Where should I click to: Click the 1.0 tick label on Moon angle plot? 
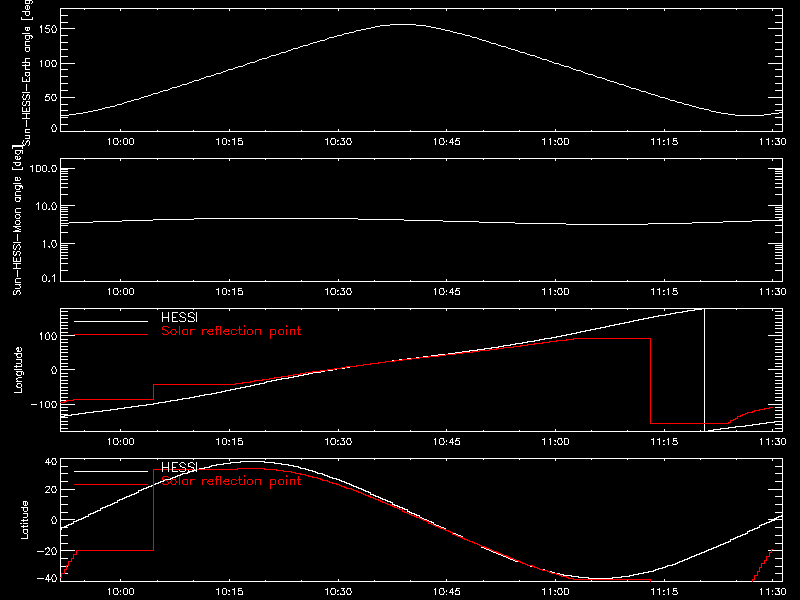point(49,244)
